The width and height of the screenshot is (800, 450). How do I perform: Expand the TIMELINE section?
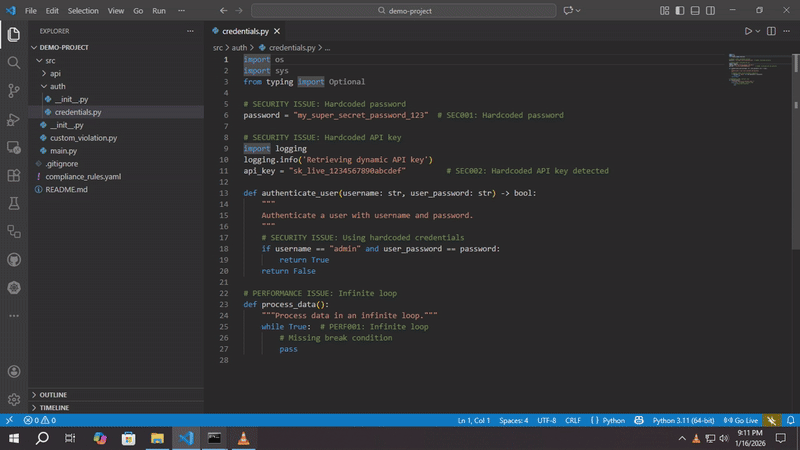pos(54,408)
